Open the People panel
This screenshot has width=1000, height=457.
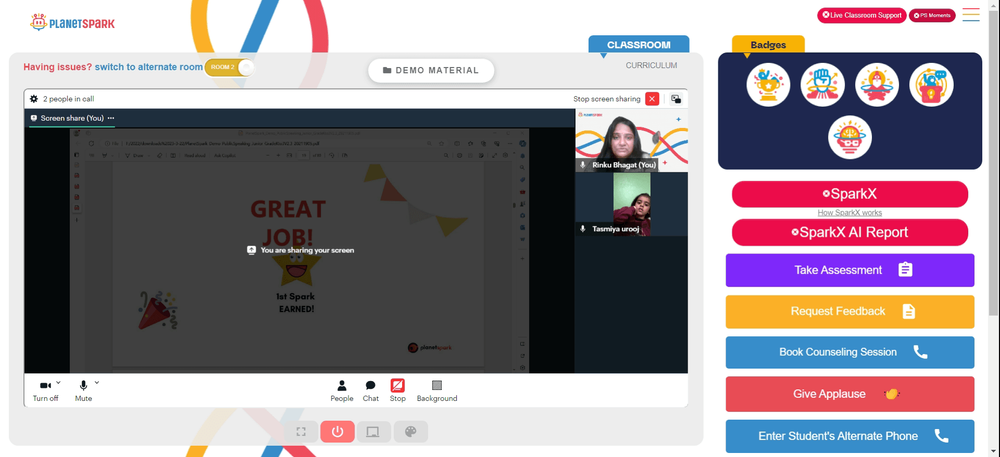(342, 391)
